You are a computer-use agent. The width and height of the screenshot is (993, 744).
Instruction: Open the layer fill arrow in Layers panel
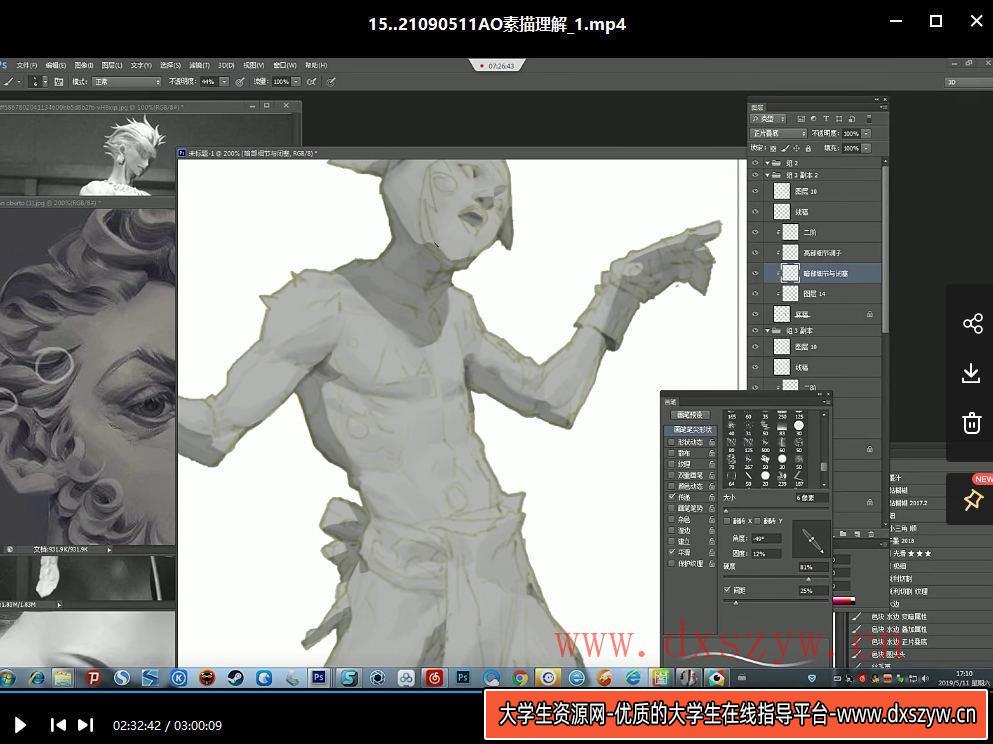point(866,148)
